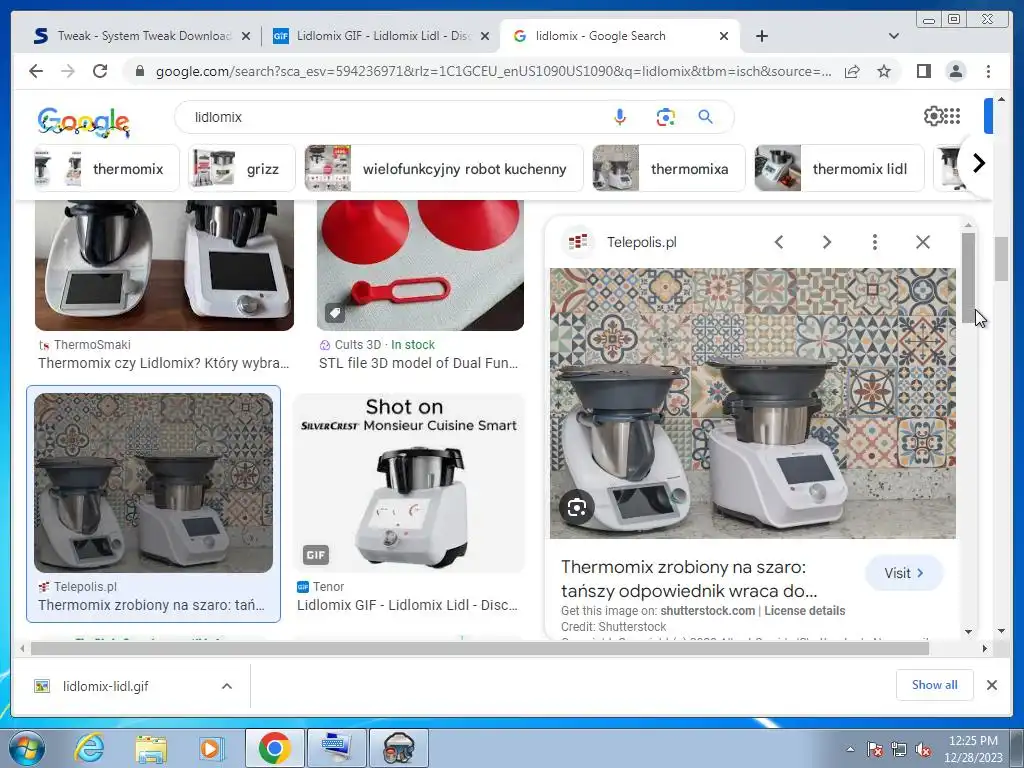This screenshot has height=768, width=1024.
Task: Open a new browser tab
Action: [761, 36]
